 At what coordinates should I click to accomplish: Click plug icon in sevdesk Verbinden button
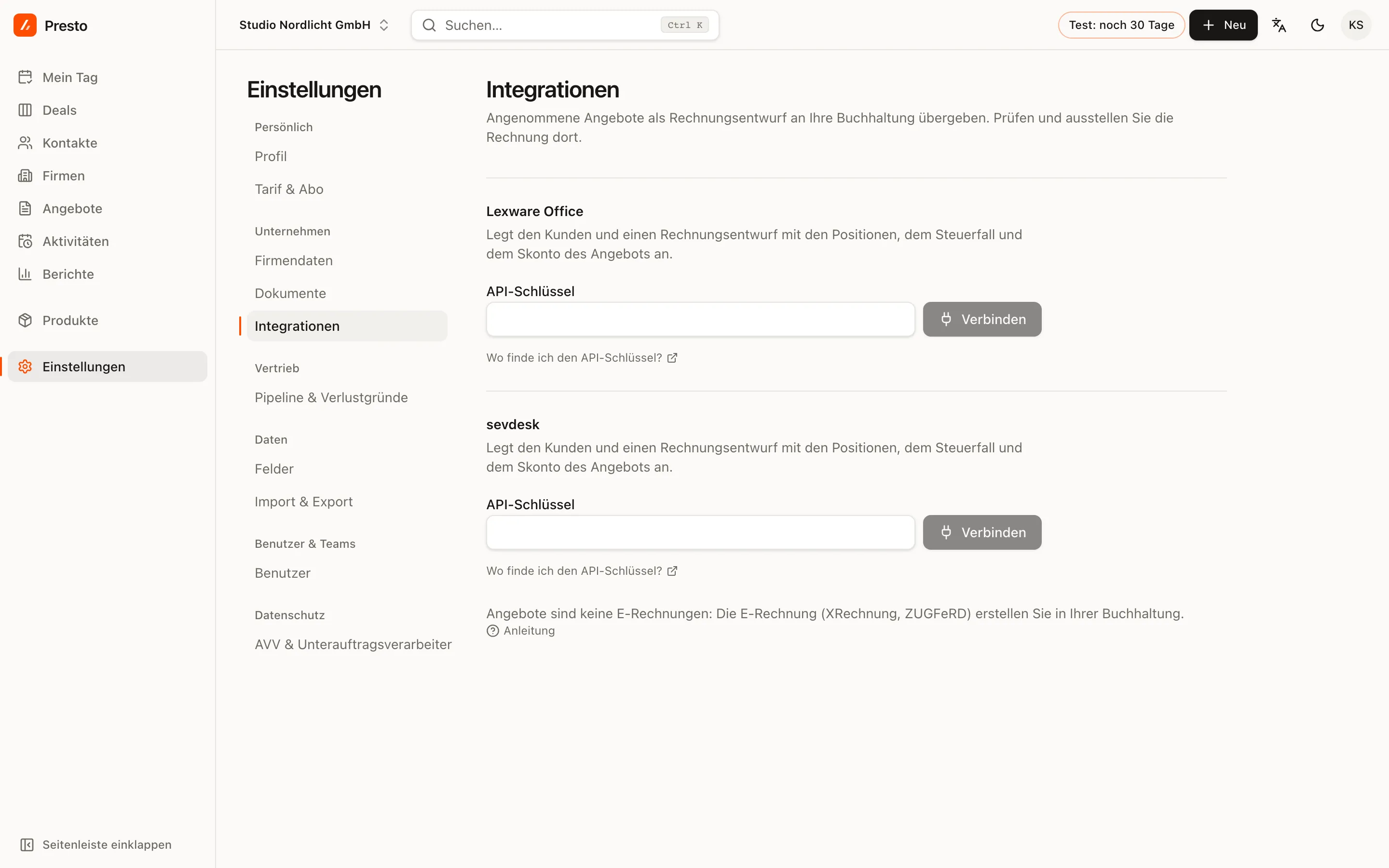click(946, 532)
